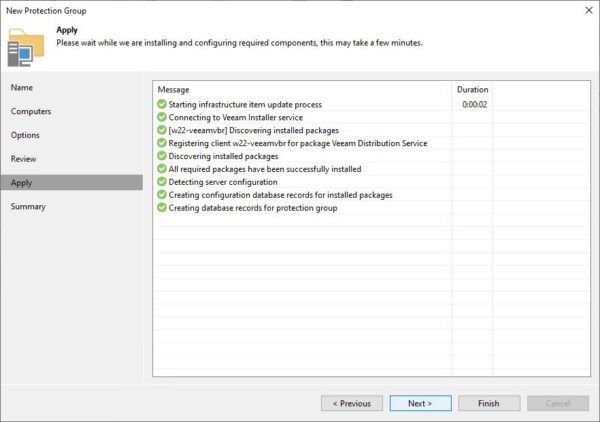Click the 'New Protection Group' window title
The width and height of the screenshot is (600, 422).
tap(46, 11)
